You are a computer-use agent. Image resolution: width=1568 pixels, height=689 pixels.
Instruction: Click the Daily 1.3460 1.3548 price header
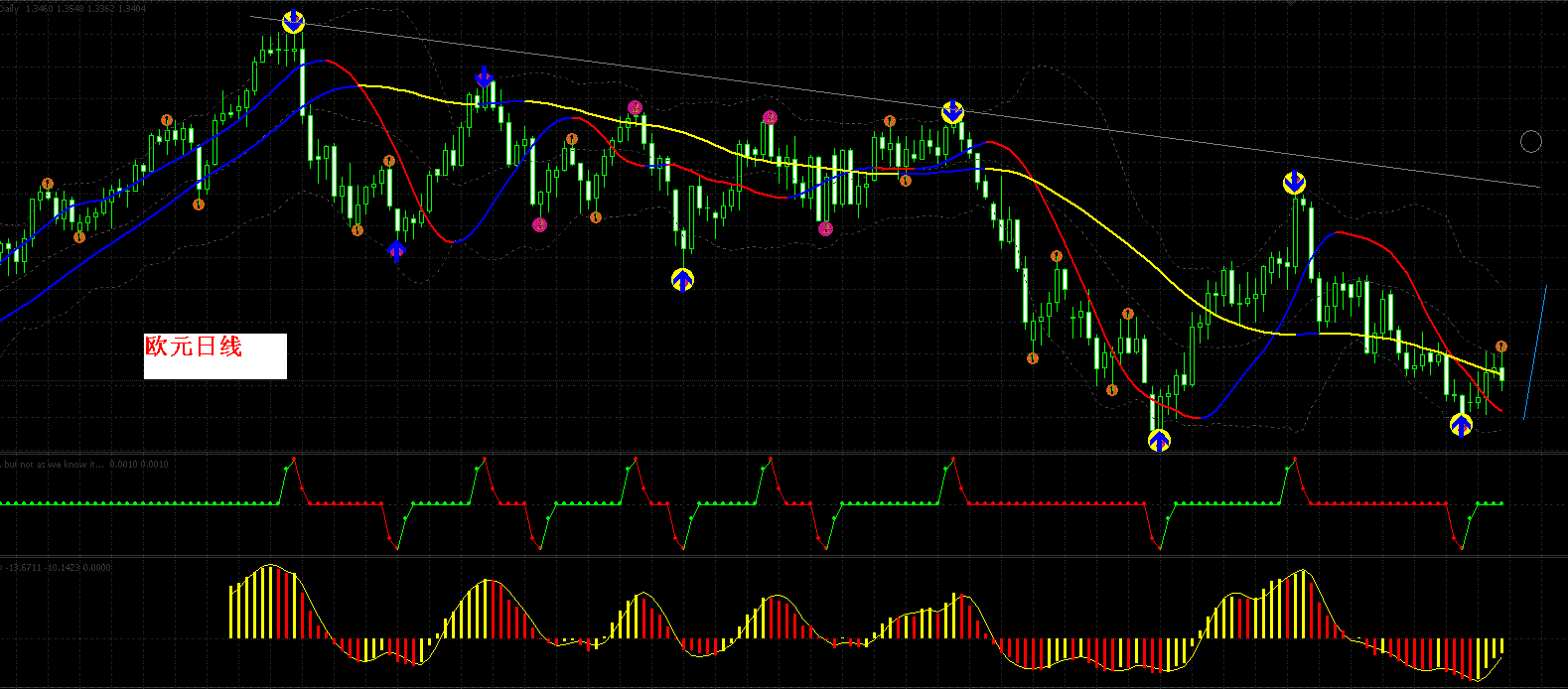73,9
